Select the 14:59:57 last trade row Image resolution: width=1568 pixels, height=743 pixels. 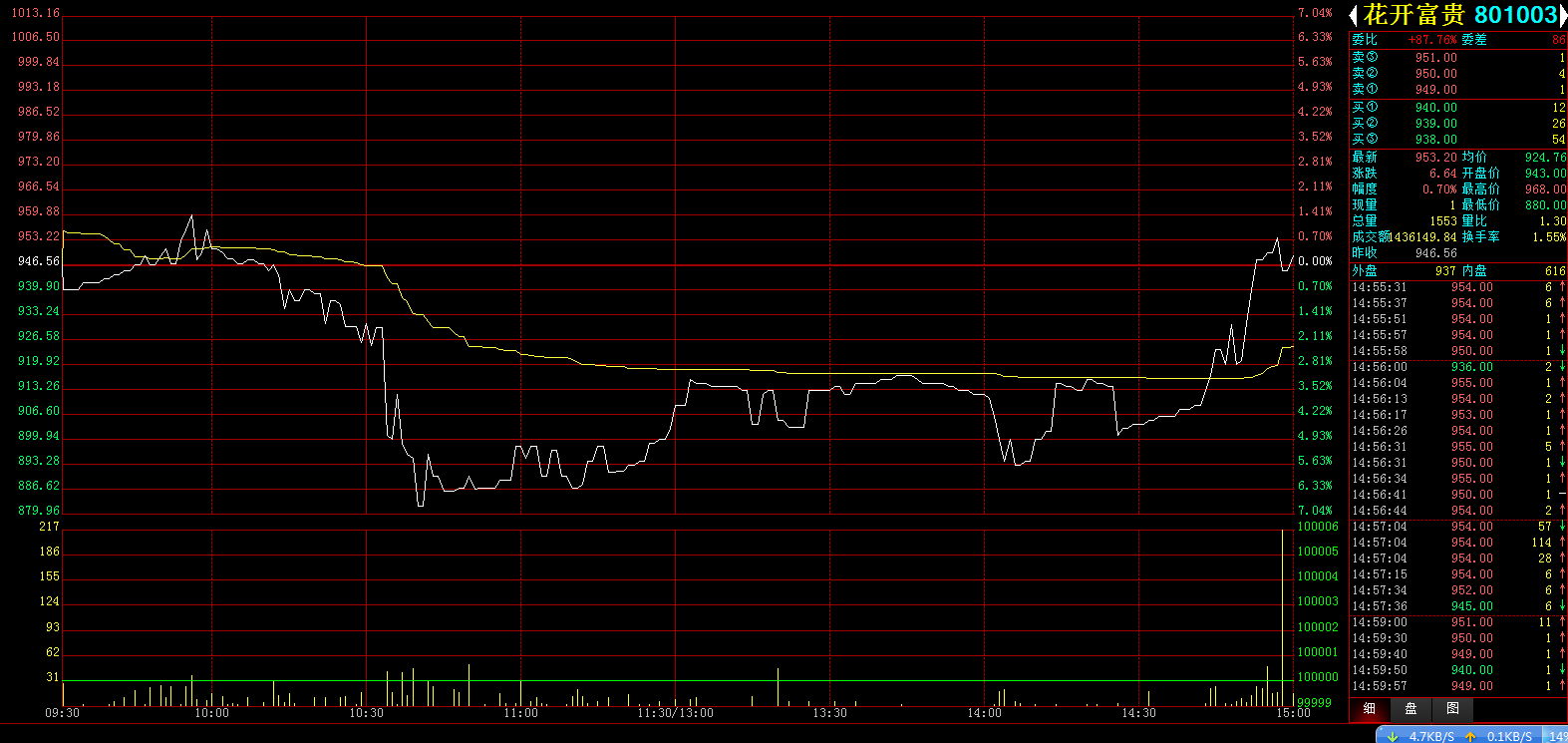[x=1458, y=686]
